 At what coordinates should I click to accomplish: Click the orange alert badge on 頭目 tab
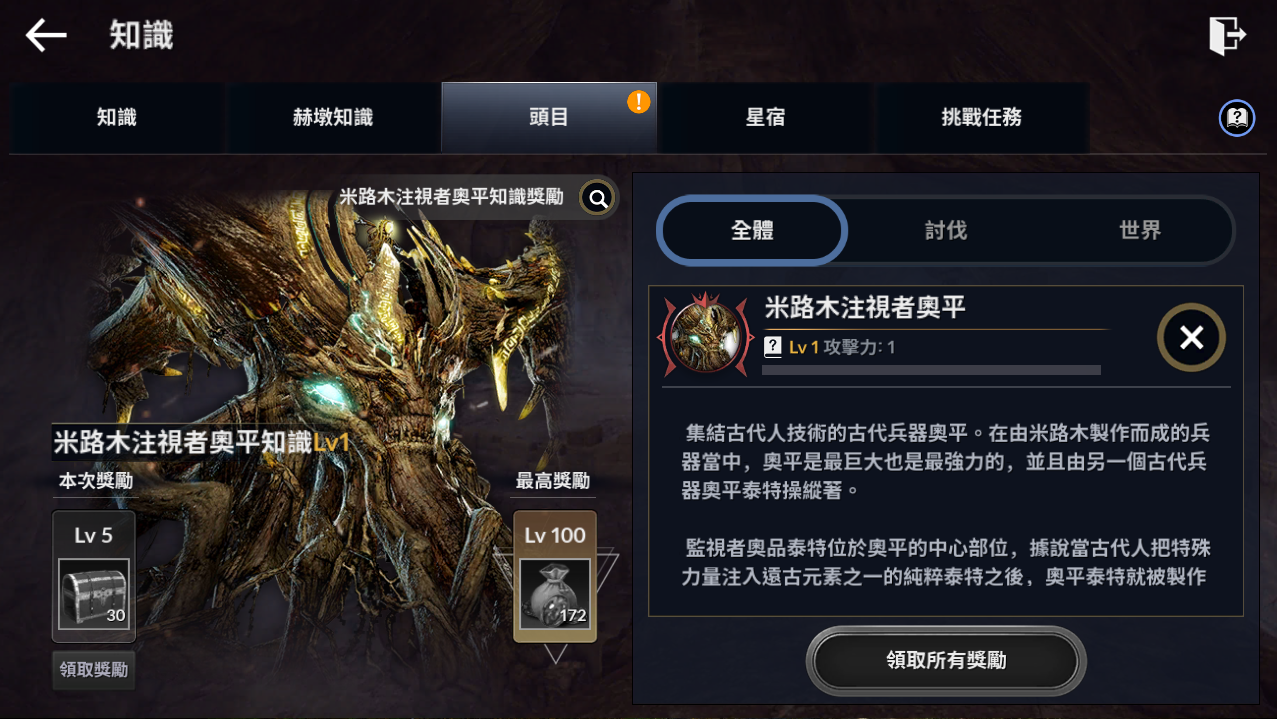click(x=638, y=101)
